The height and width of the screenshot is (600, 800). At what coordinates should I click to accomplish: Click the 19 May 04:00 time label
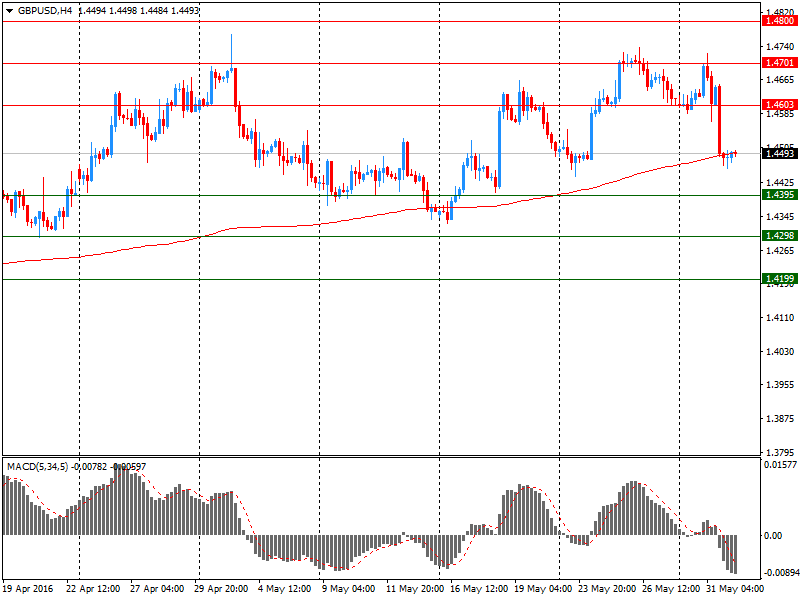click(543, 589)
